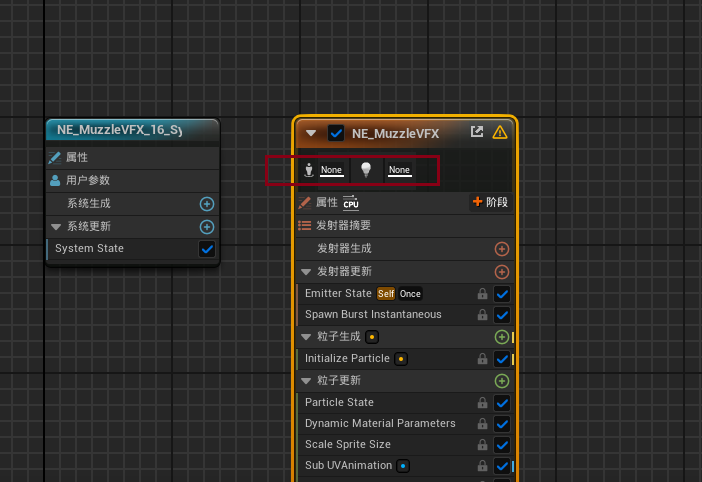
Task: Disable the Particle State checkbox
Action: pos(502,403)
